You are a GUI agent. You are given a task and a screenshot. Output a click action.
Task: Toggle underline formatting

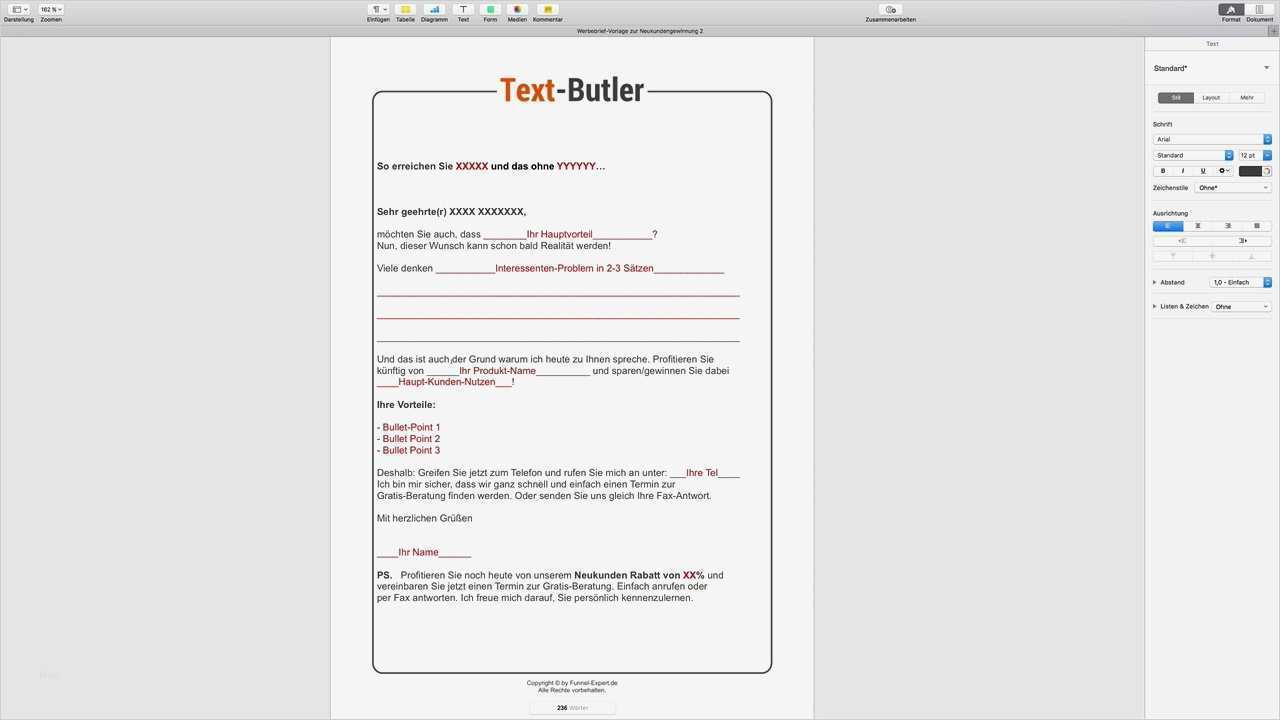tap(1203, 171)
